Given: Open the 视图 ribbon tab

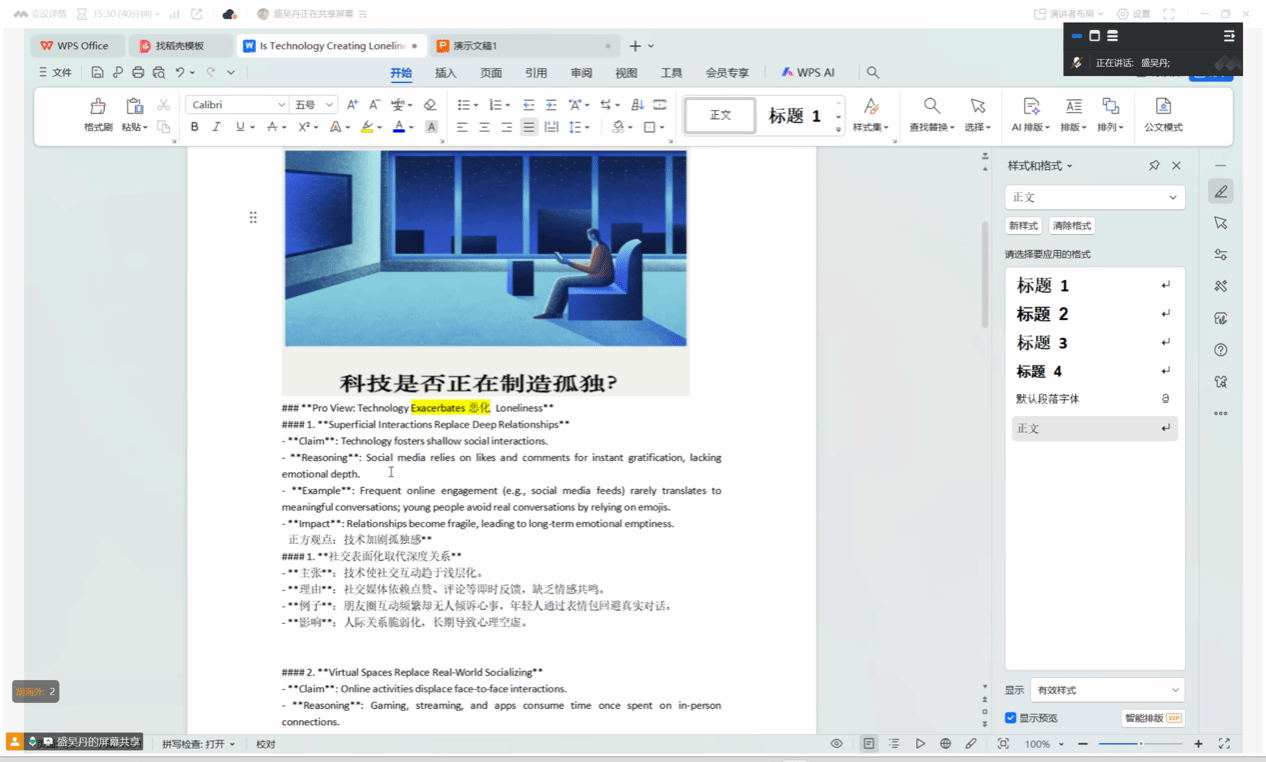Looking at the screenshot, I should (x=626, y=73).
